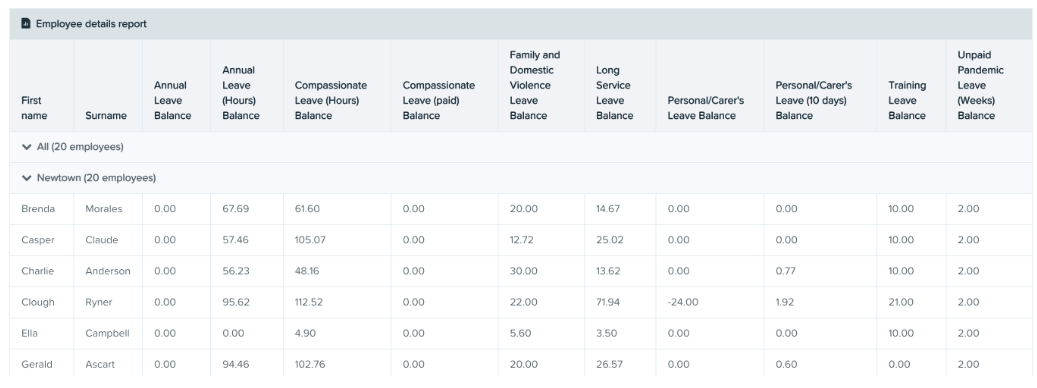Screen dimensions: 1037x388
Task: Click the Employee details report icon
Action: click(x=26, y=24)
